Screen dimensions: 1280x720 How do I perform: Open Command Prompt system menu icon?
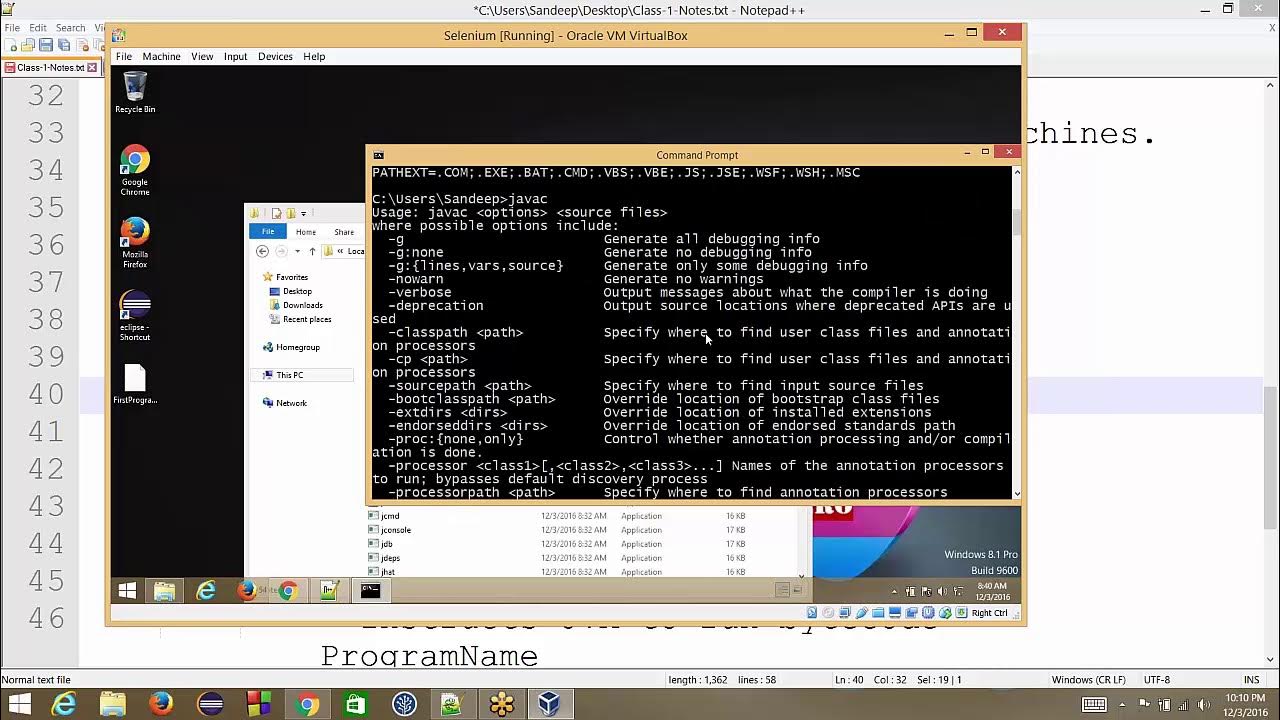[377, 155]
